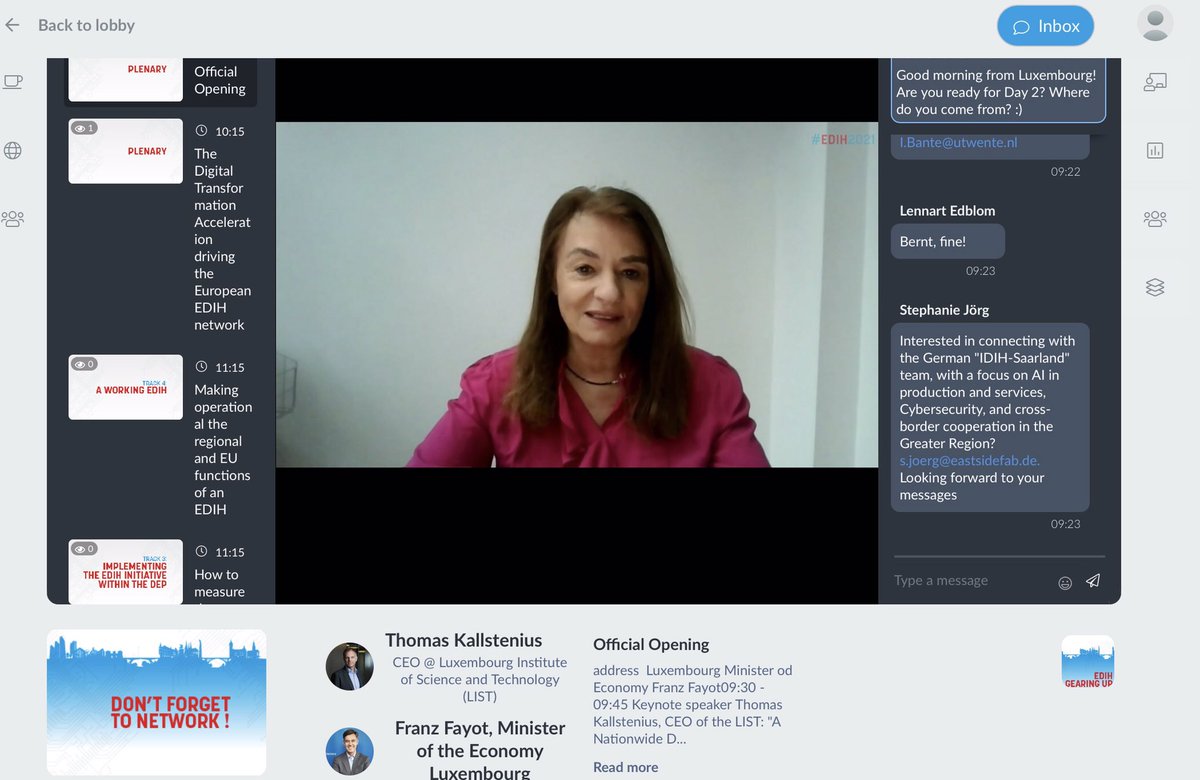Image resolution: width=1200 pixels, height=780 pixels.
Task: Click the I.Bante@utwente.nl email link
Action: point(958,143)
